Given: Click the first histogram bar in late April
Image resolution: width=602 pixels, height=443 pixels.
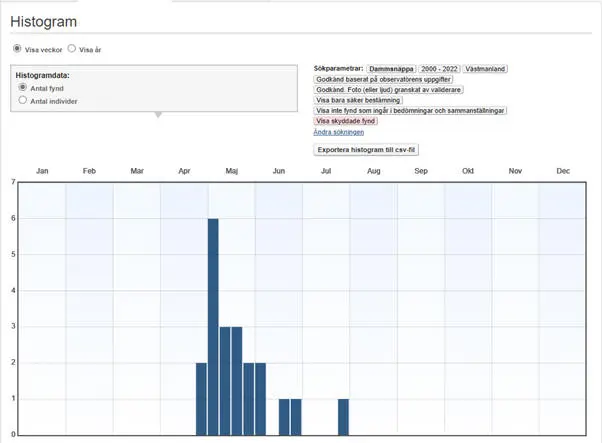Looking at the screenshot, I should (201, 398).
